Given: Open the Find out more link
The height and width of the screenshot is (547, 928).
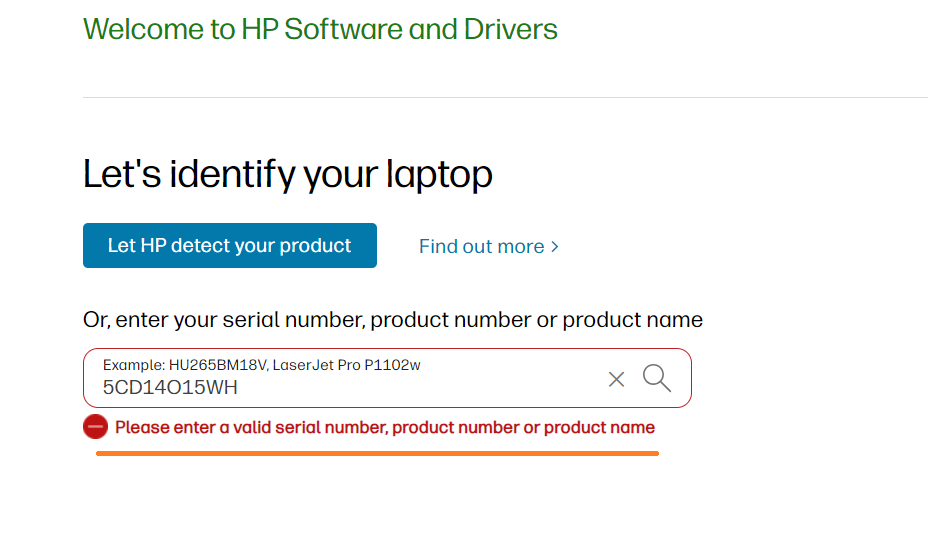Looking at the screenshot, I should click(482, 246).
